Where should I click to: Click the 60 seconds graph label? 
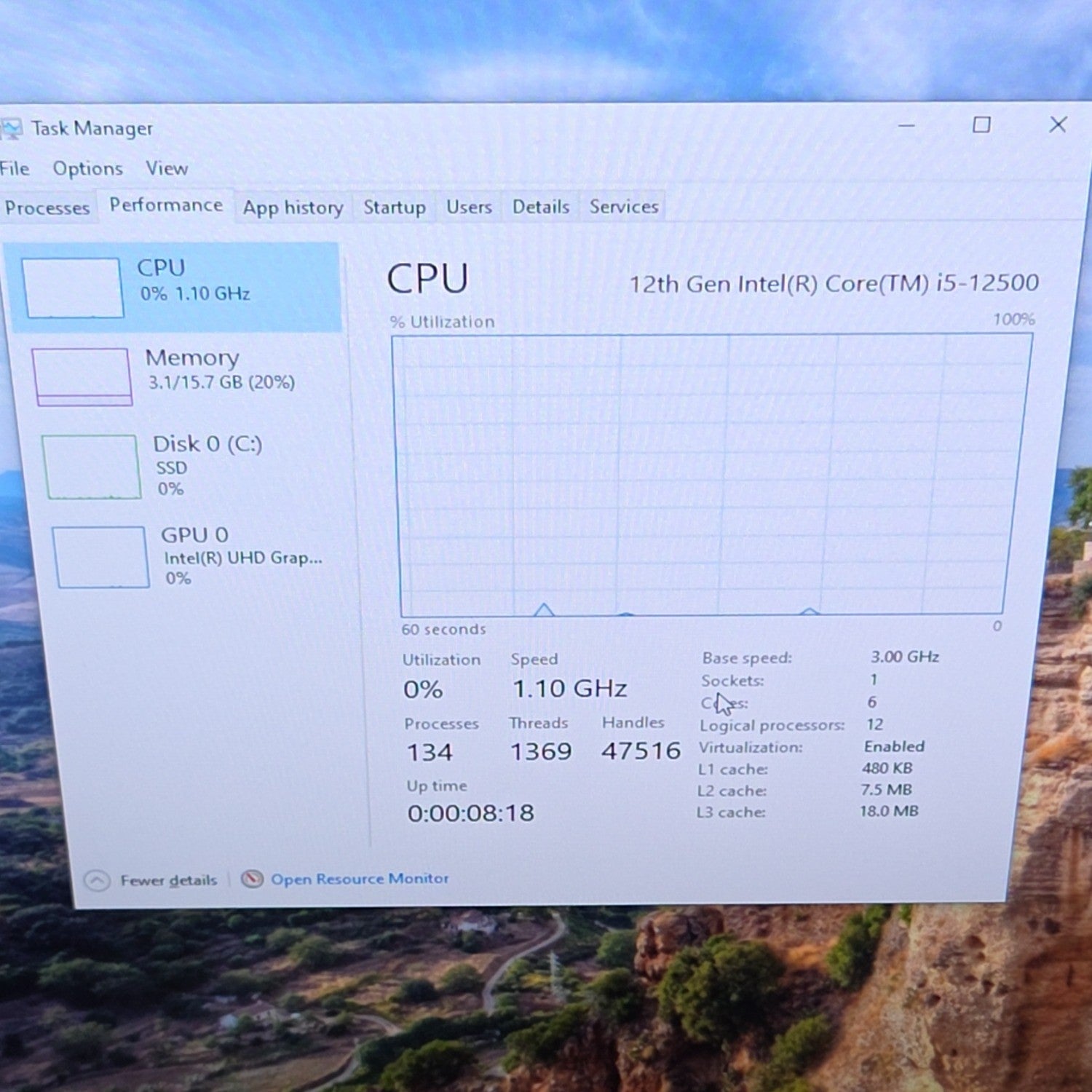pos(443,629)
